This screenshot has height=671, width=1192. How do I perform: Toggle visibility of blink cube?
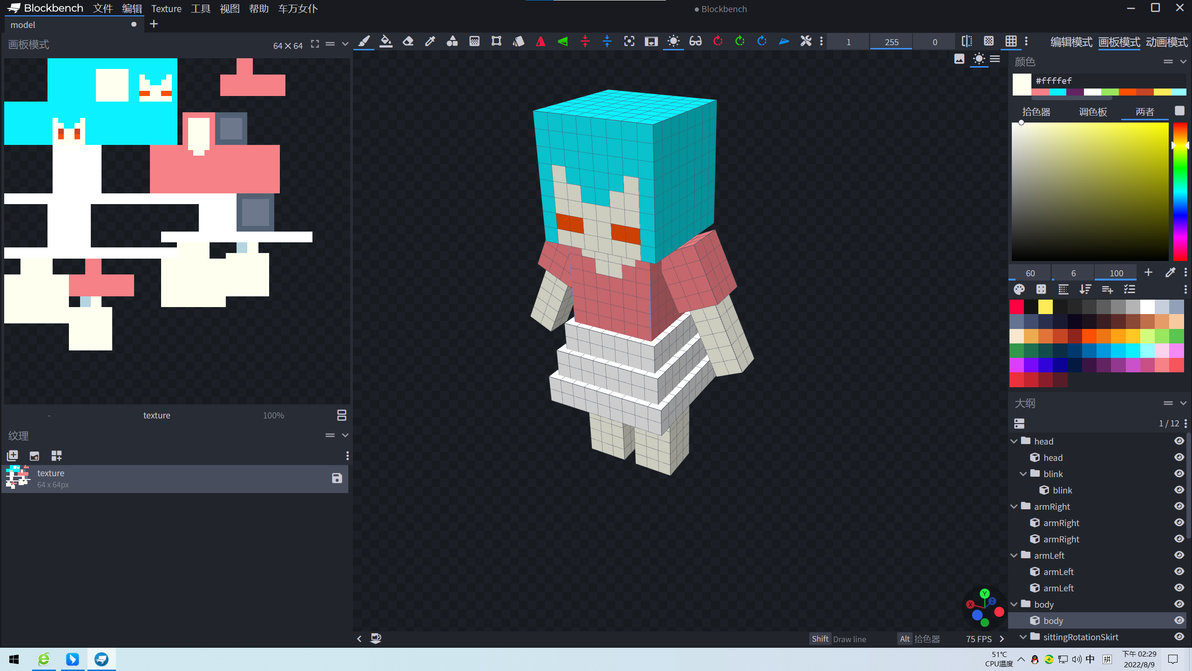[x=1178, y=490]
